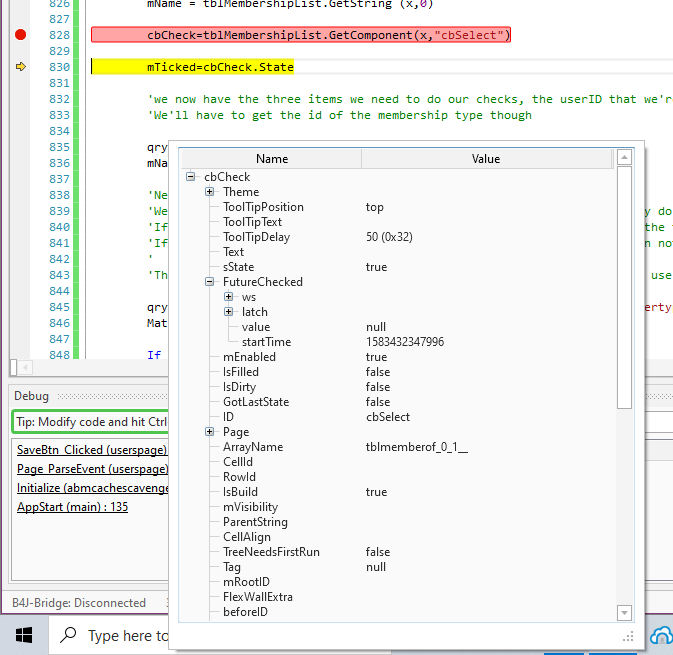Click the Value column header

486,159
